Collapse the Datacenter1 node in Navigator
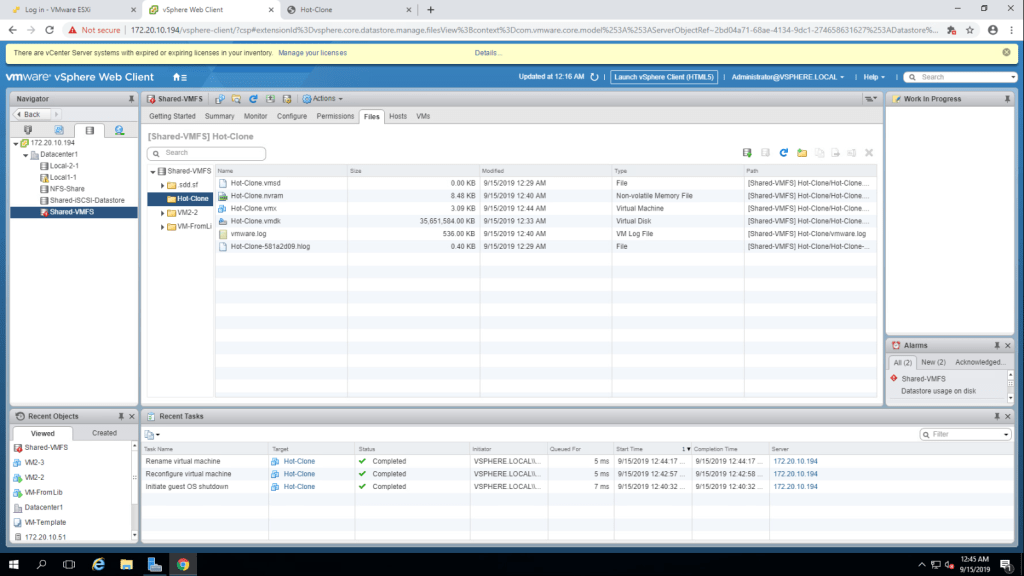This screenshot has height=576, width=1024. click(24, 155)
